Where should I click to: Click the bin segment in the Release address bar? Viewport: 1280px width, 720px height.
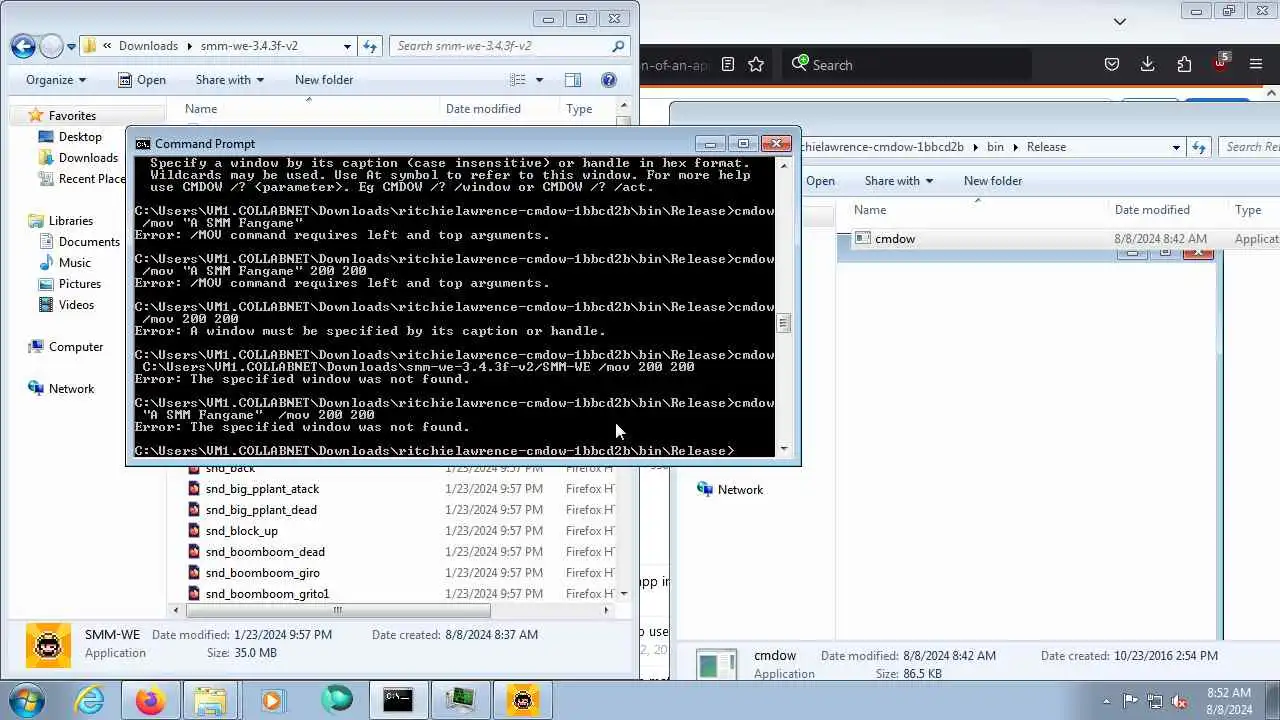(x=995, y=147)
